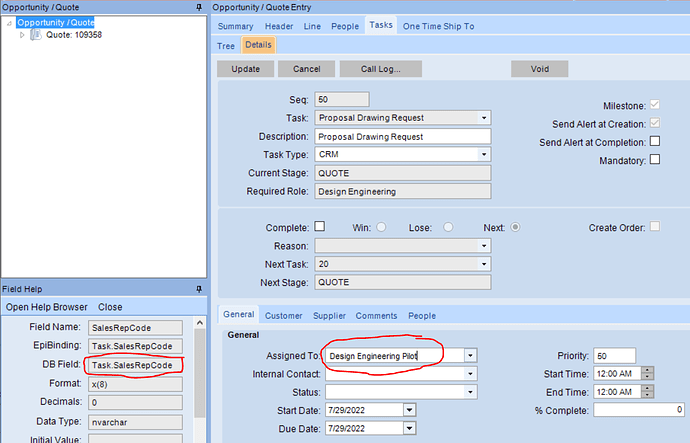The image size is (690, 443).
Task: Collapse the Opportunity / Quote root node
Action: (x=9, y=23)
